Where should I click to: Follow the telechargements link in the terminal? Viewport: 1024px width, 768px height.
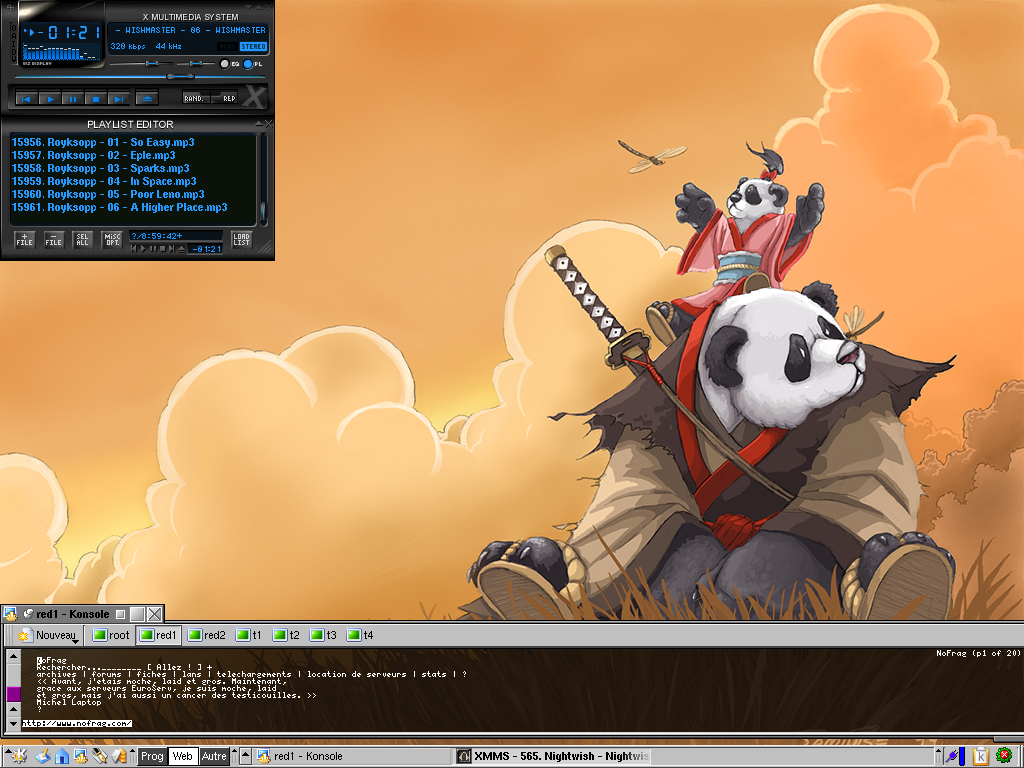(x=253, y=675)
